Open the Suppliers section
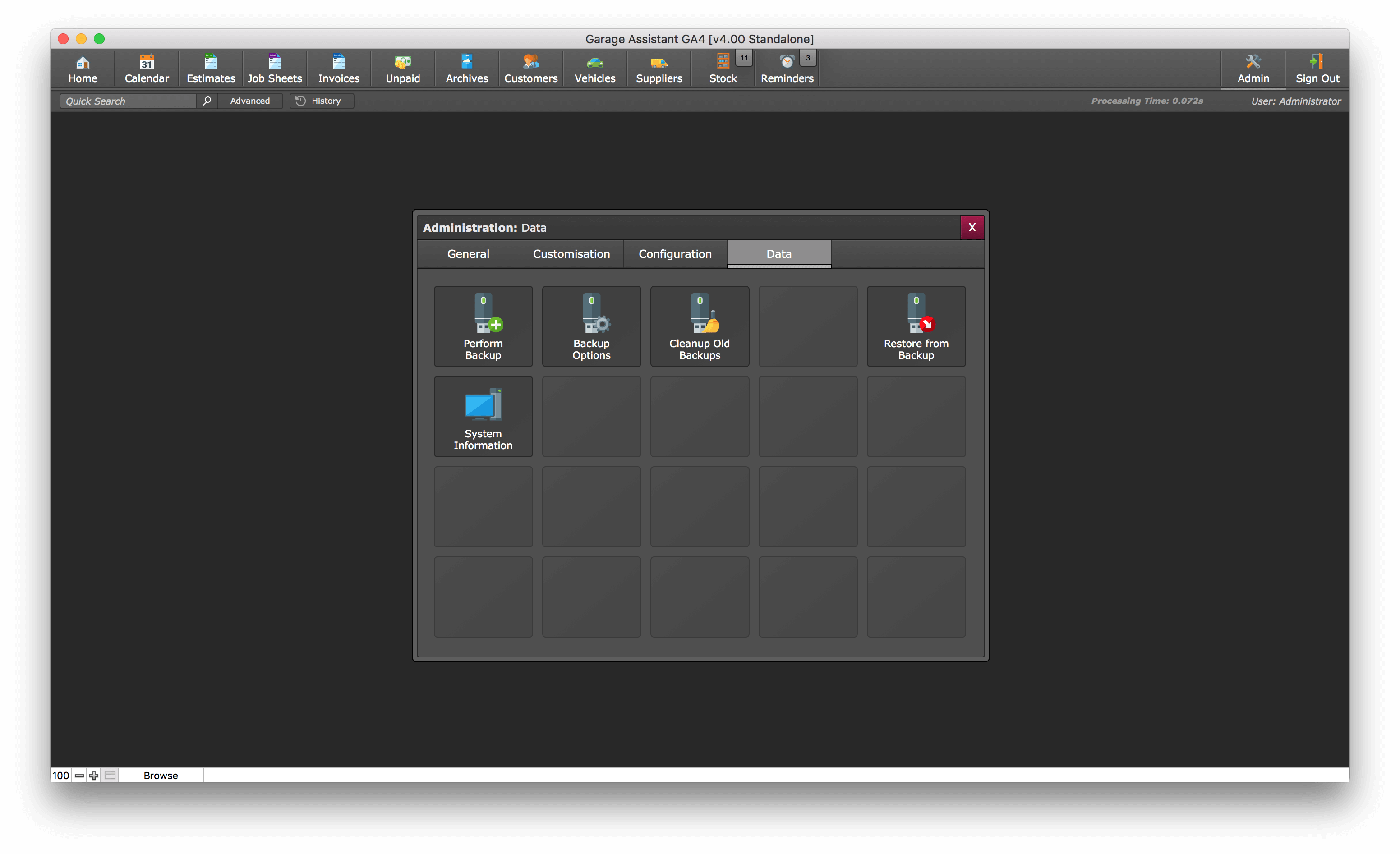Screen dimensions: 1400x854 659,69
